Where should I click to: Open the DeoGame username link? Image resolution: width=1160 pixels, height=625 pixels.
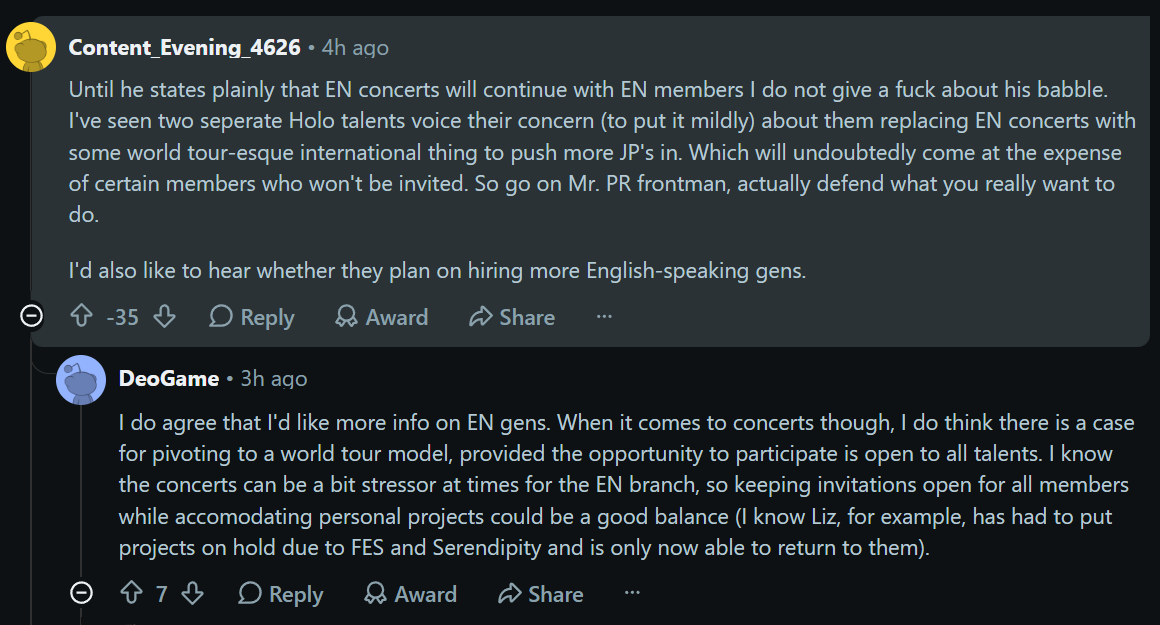pyautogui.click(x=169, y=379)
